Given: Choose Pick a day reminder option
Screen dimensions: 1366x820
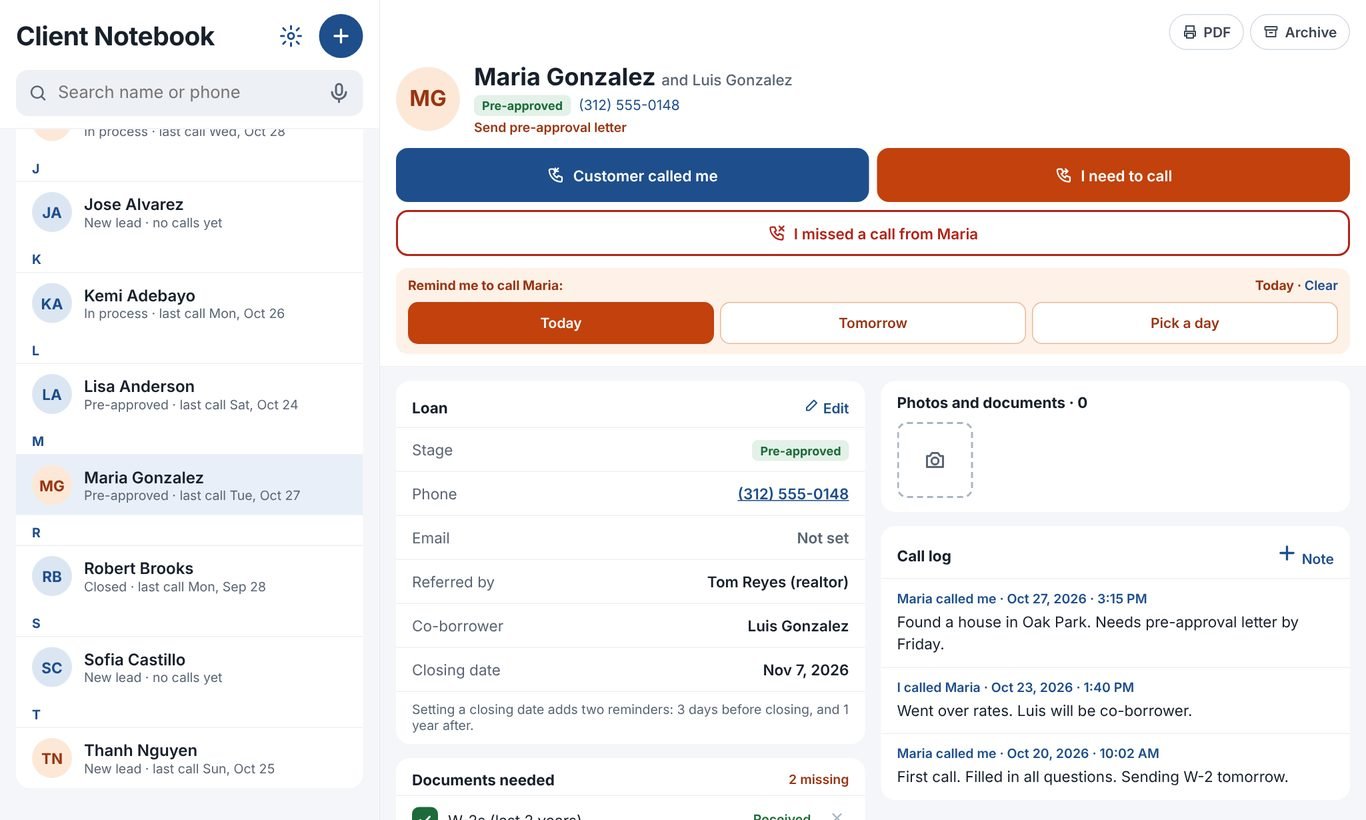Looking at the screenshot, I should [x=1185, y=323].
